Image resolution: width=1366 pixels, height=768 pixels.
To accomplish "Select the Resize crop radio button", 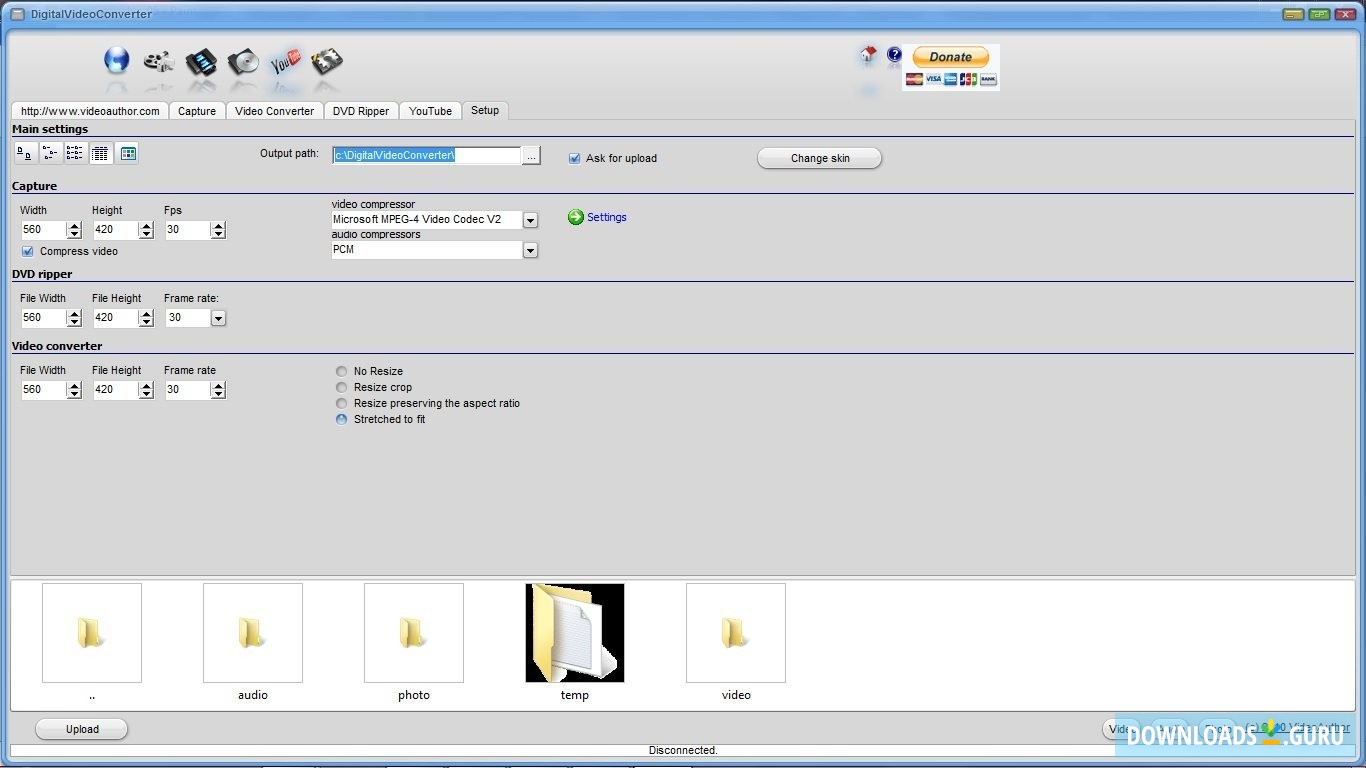I will coord(341,387).
